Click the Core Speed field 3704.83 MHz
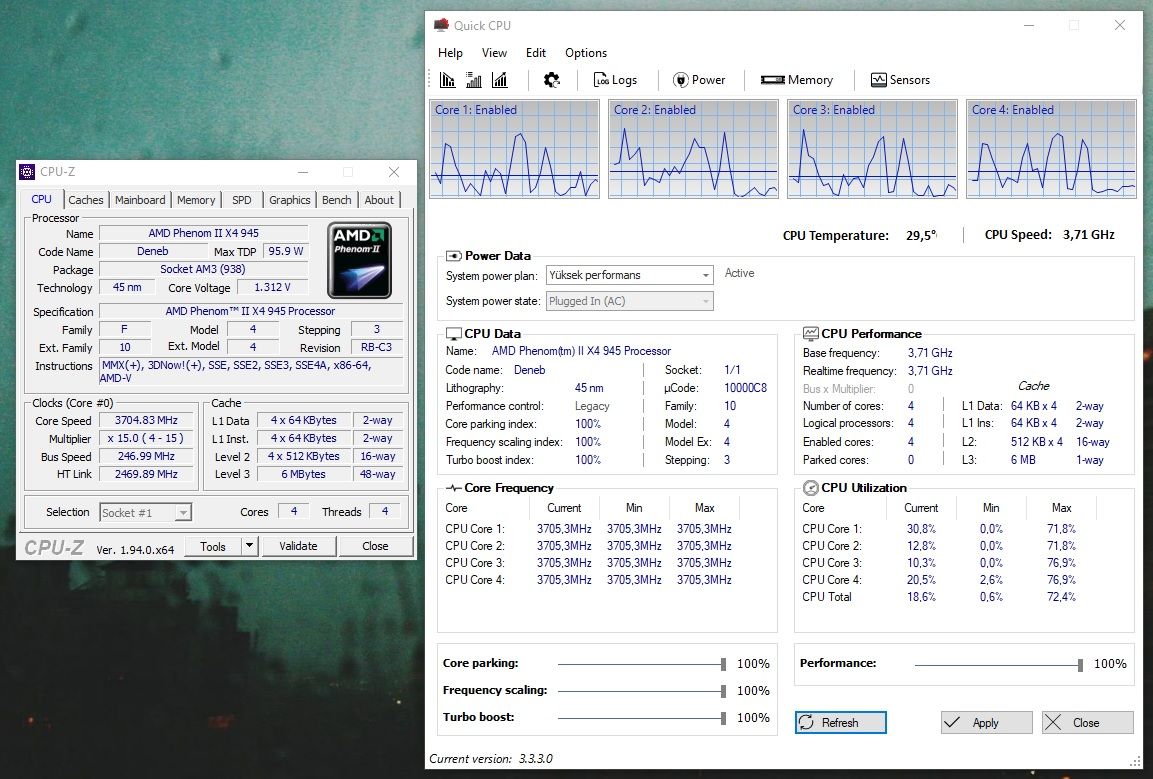This screenshot has width=1153, height=779. pyautogui.click(x=146, y=420)
